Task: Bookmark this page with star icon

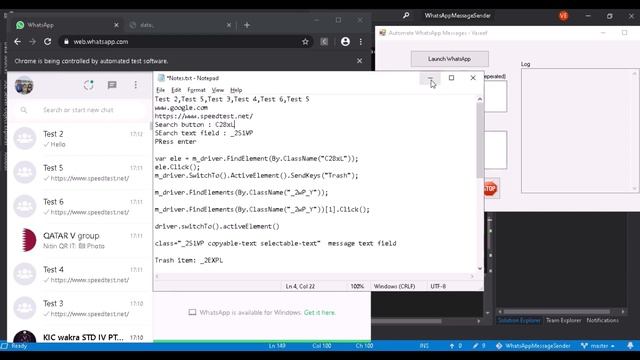Action: click(305, 42)
